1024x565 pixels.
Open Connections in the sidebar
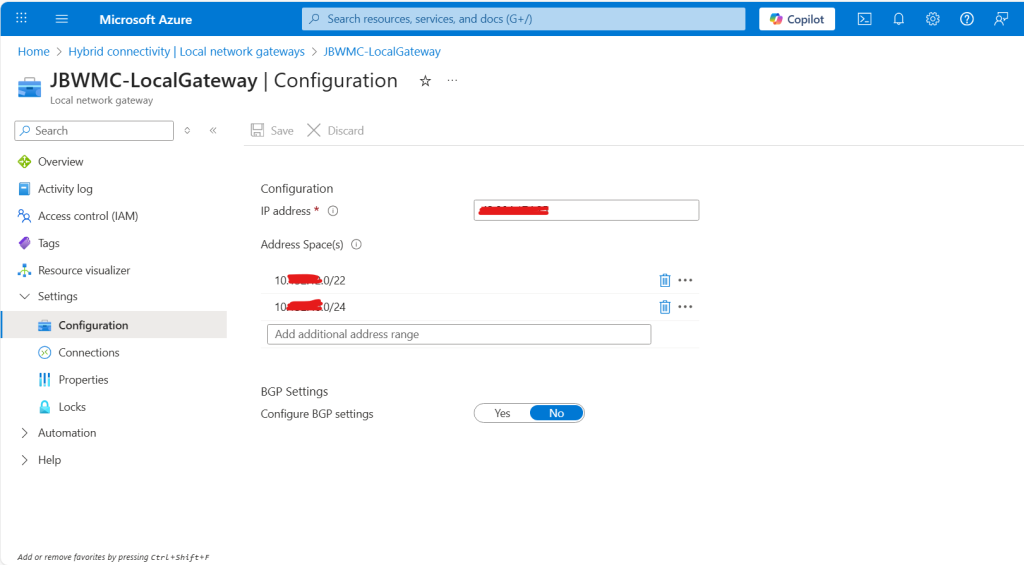coord(88,352)
